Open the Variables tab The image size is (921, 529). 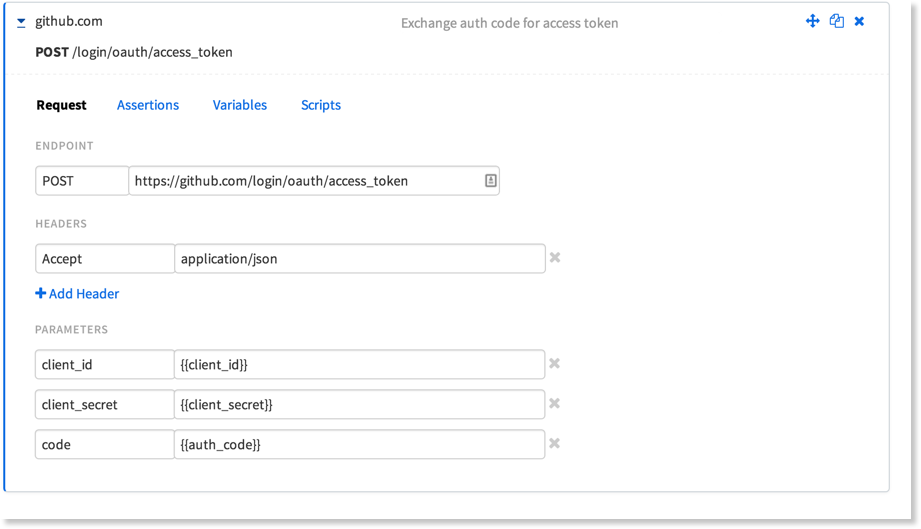240,105
